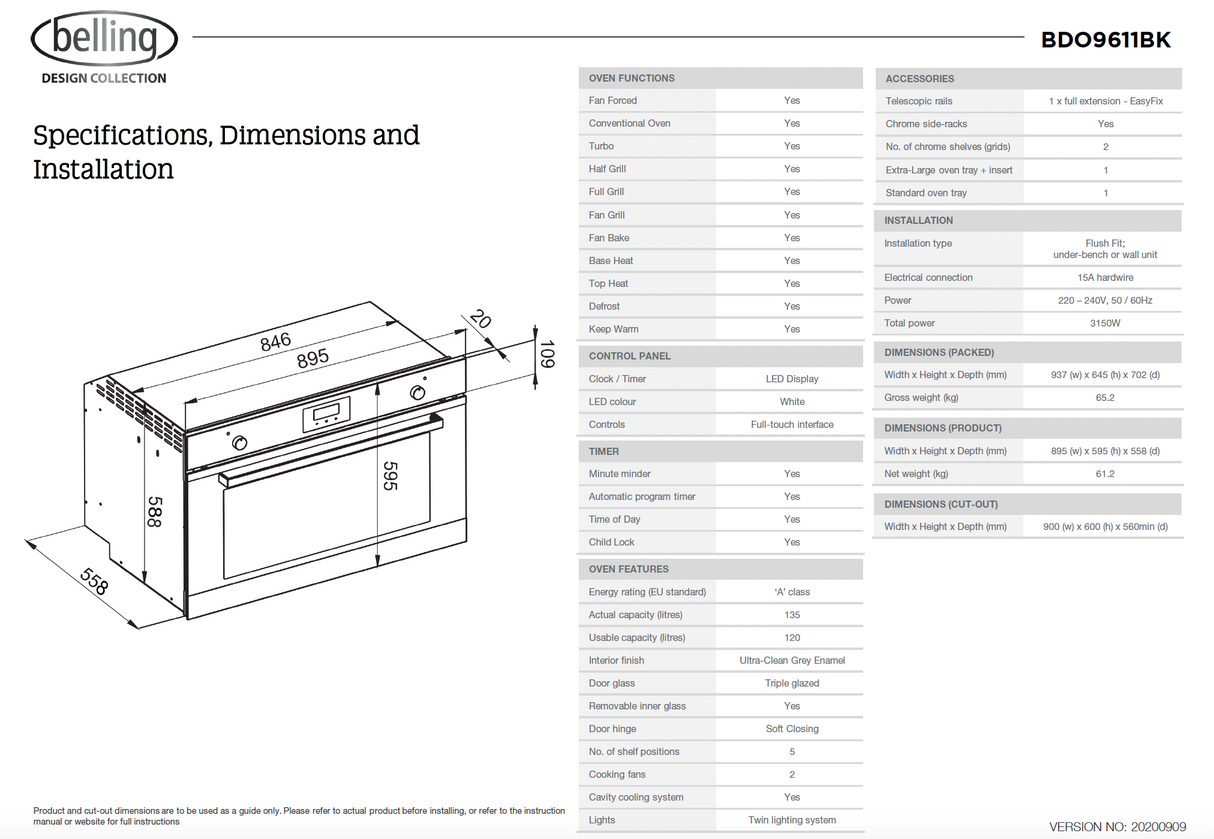This screenshot has width=1214, height=839.
Task: Click the left control knob on oven diagram
Action: [x=240, y=443]
